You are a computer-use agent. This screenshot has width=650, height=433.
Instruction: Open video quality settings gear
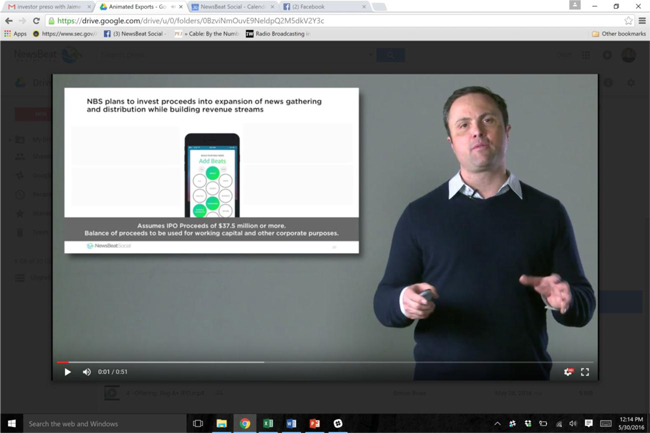tap(568, 372)
